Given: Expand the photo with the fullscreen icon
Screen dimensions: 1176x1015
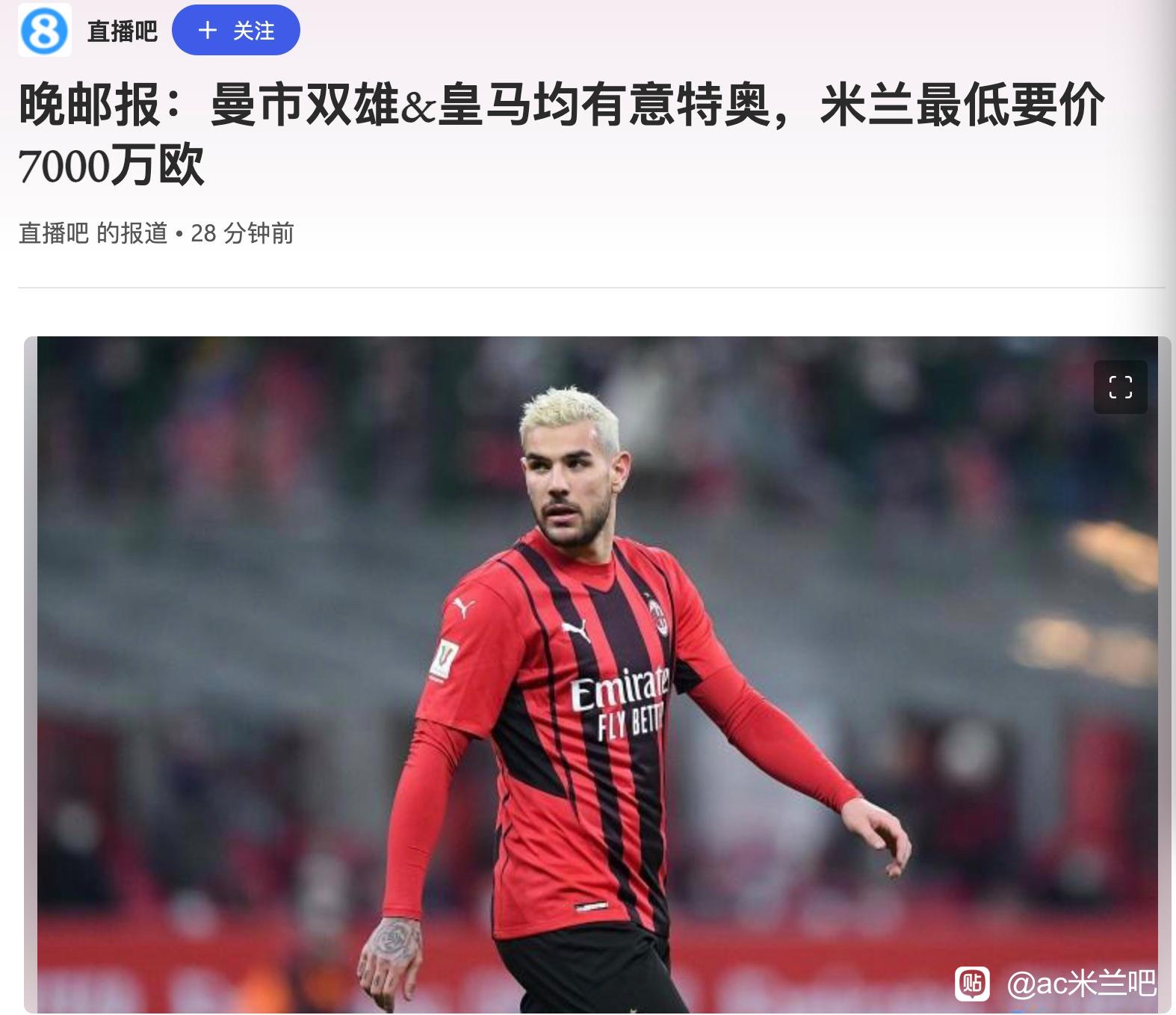Looking at the screenshot, I should click(1120, 387).
